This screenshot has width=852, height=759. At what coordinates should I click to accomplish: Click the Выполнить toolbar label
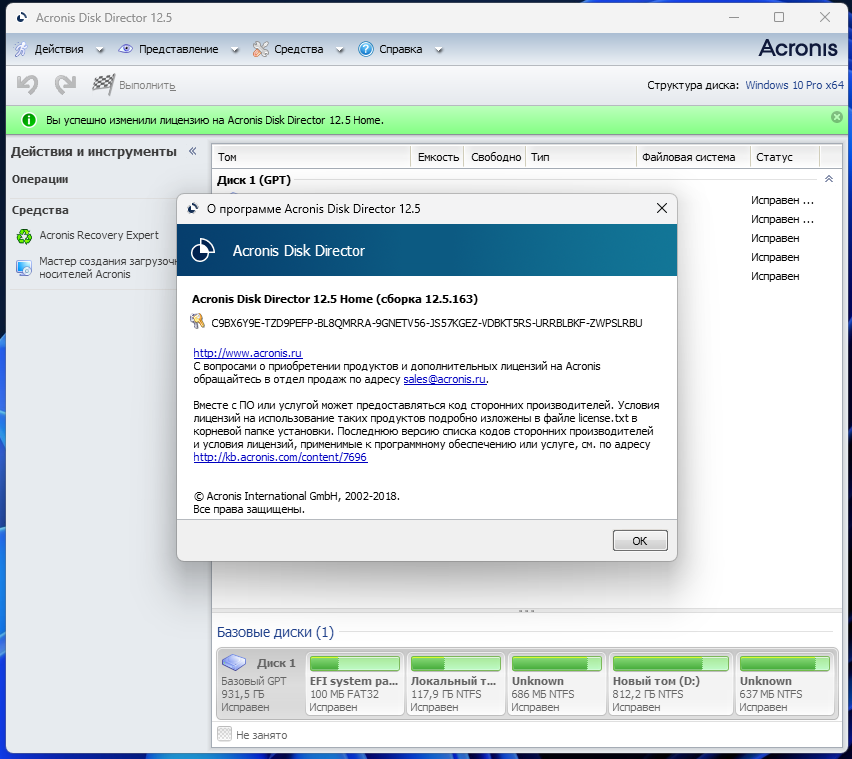tap(147, 85)
